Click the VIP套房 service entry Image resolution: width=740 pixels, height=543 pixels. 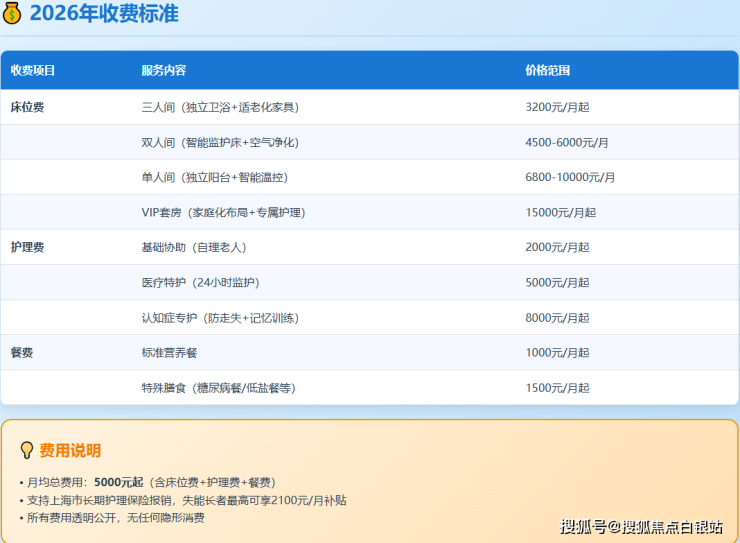click(223, 212)
